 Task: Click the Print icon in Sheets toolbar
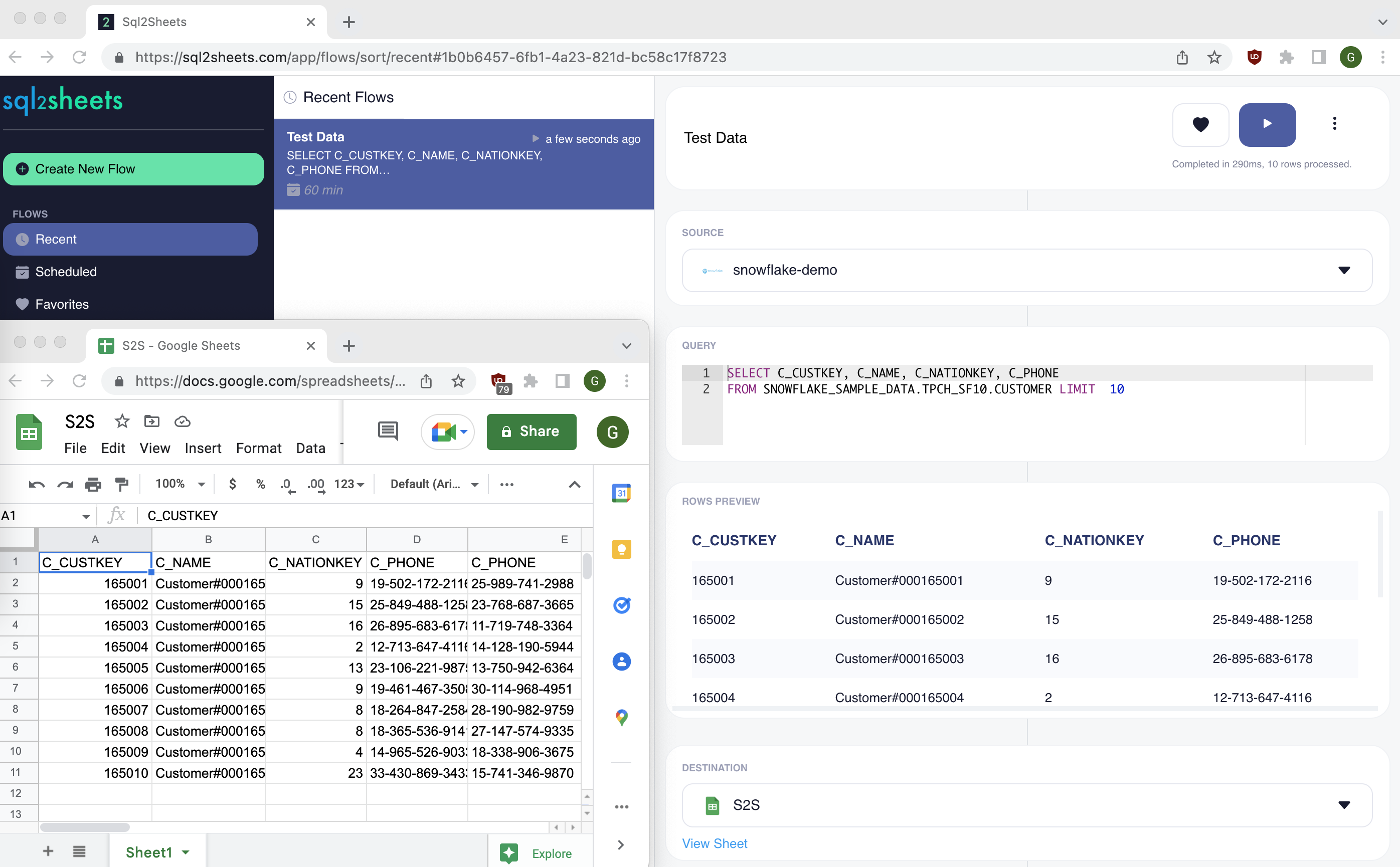coord(93,485)
